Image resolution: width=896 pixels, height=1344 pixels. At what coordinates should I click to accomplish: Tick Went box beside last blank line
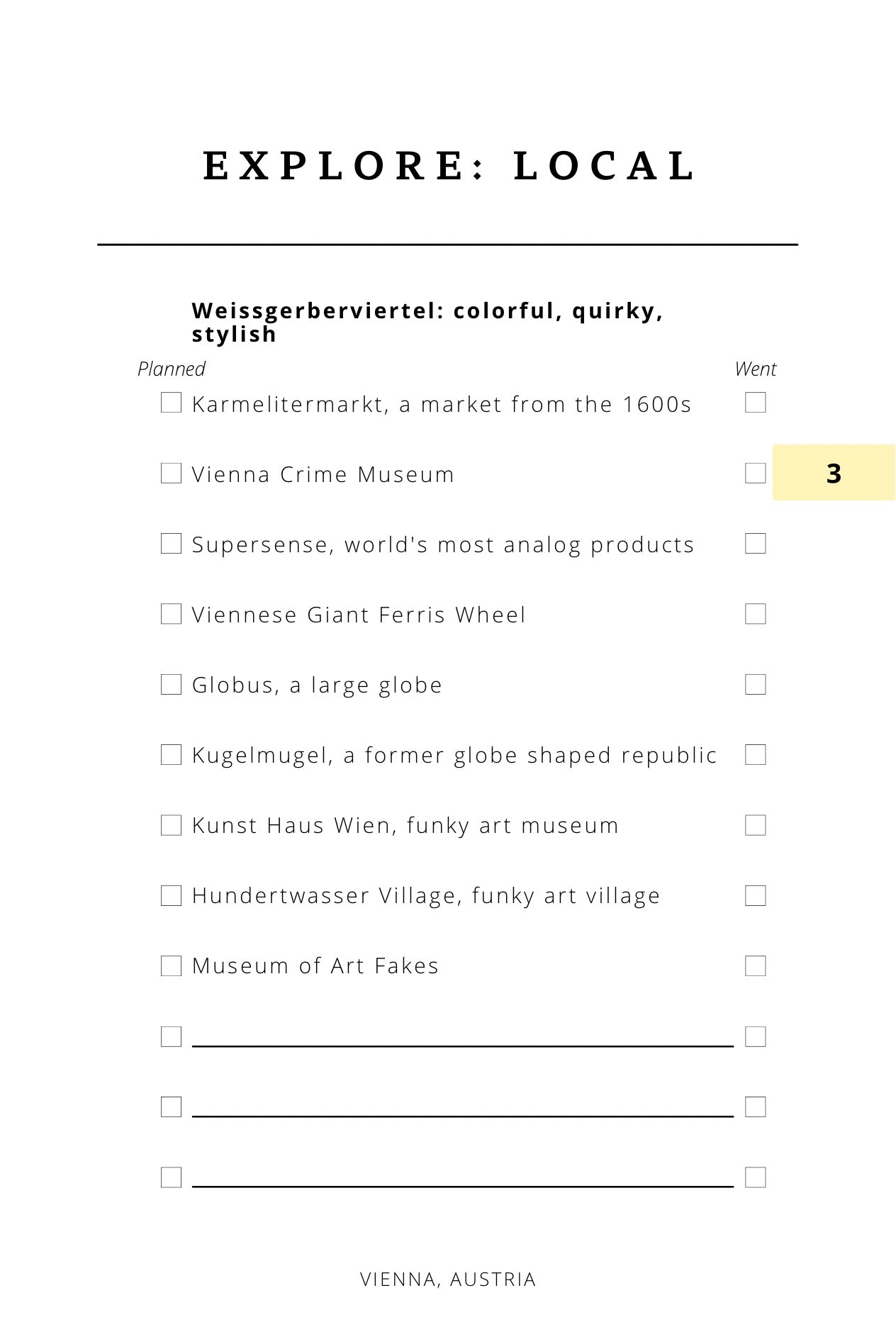click(756, 1177)
